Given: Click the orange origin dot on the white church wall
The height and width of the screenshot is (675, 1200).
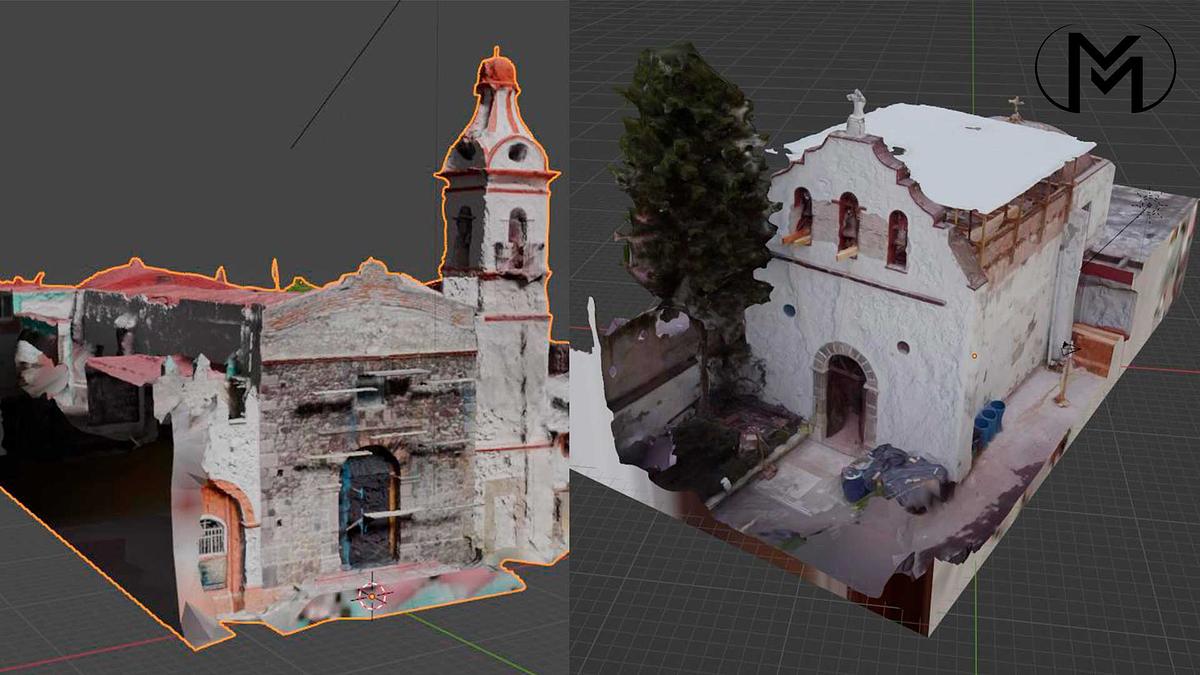Looking at the screenshot, I should pos(974,355).
